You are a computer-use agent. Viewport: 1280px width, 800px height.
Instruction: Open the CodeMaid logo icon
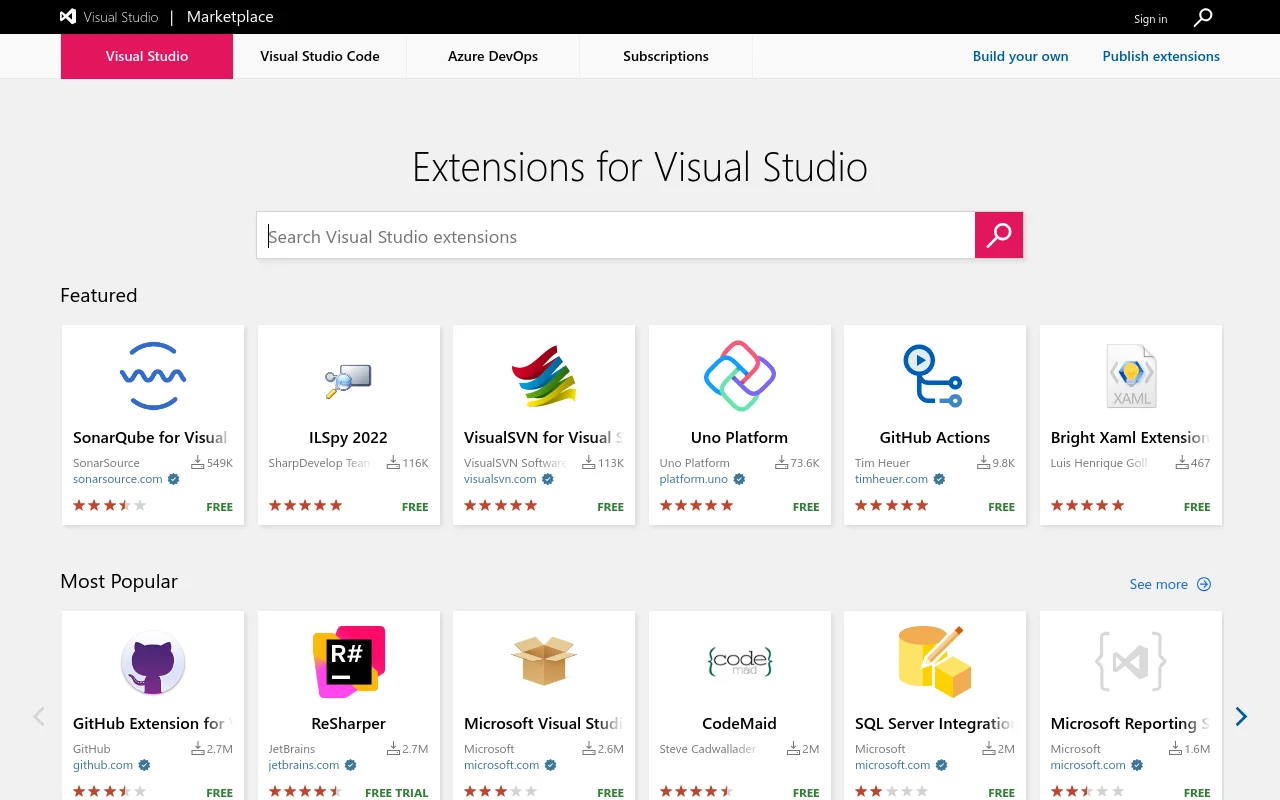click(739, 662)
